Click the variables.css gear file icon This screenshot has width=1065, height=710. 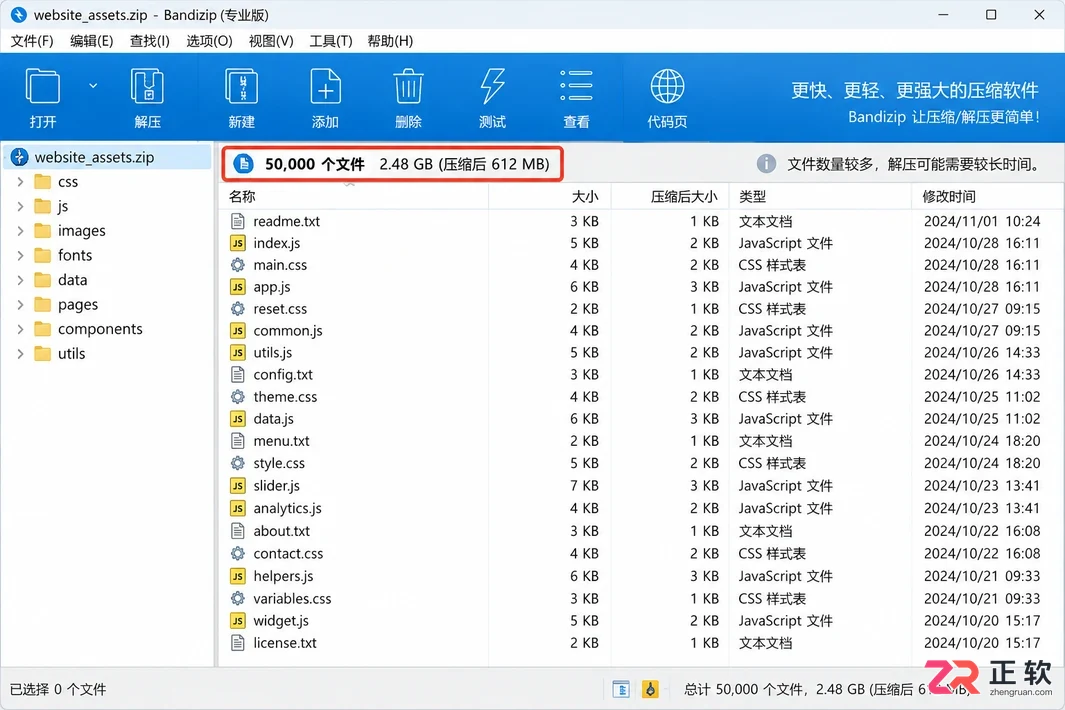click(x=238, y=599)
